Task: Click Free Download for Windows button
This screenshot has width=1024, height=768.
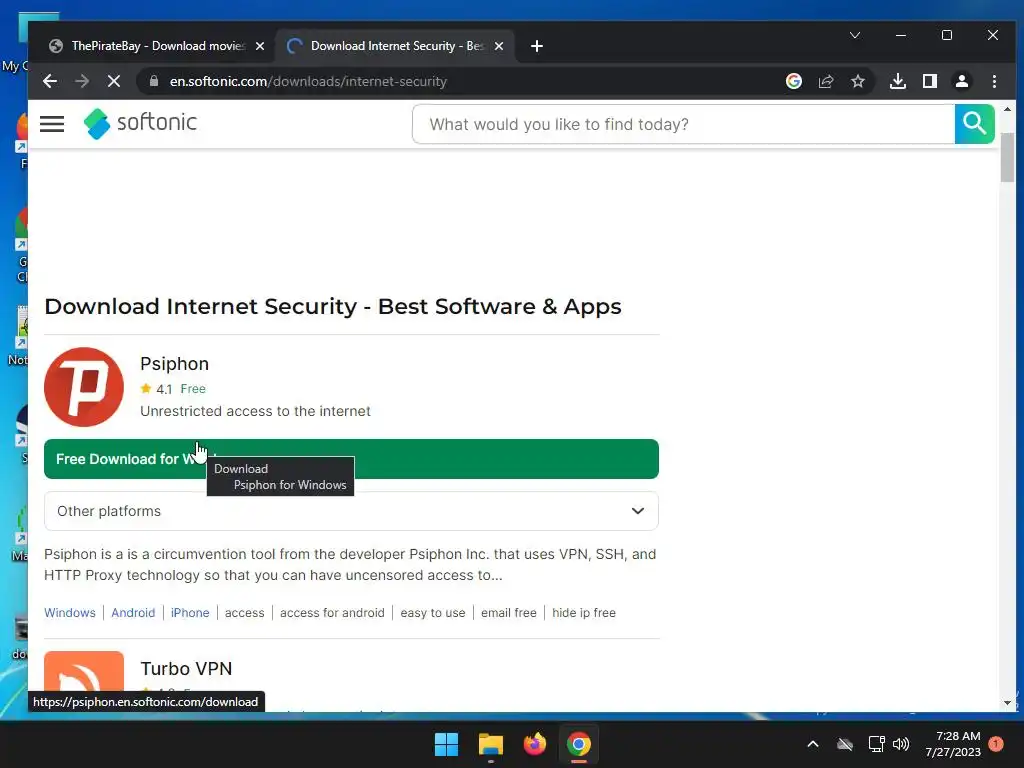Action: point(351,459)
